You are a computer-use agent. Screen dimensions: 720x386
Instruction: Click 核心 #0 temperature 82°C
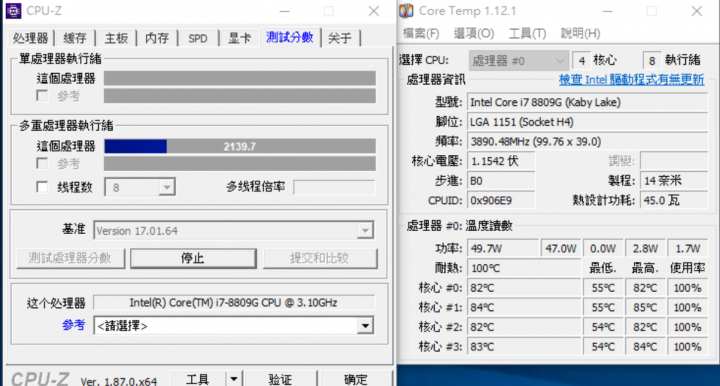(x=523, y=288)
